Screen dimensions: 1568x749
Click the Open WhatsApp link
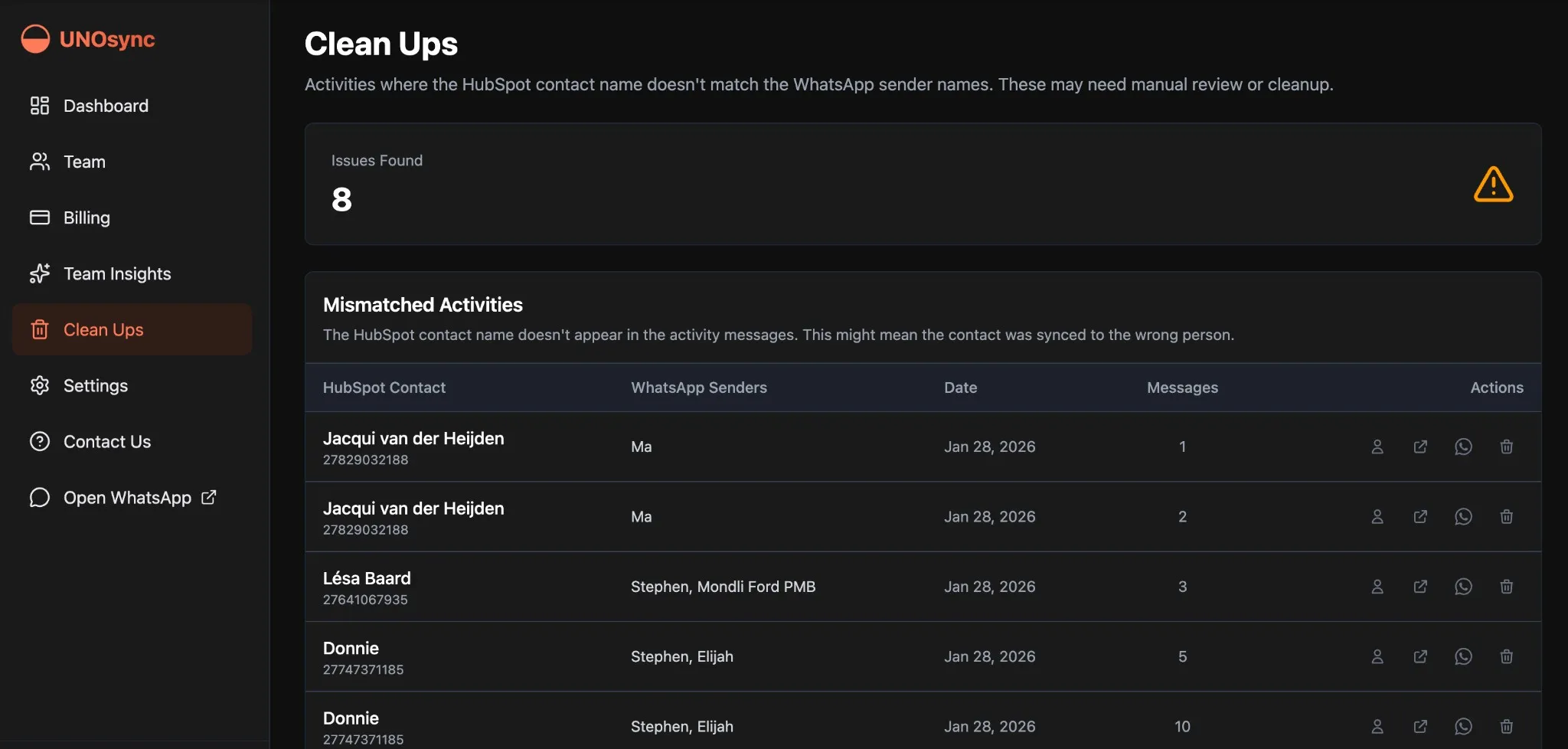click(x=127, y=497)
